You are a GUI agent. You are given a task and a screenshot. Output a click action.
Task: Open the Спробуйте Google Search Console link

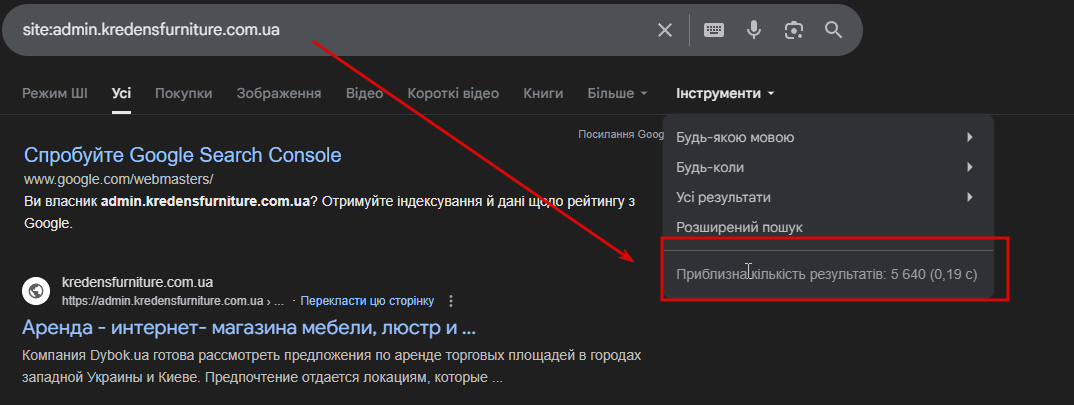(182, 155)
